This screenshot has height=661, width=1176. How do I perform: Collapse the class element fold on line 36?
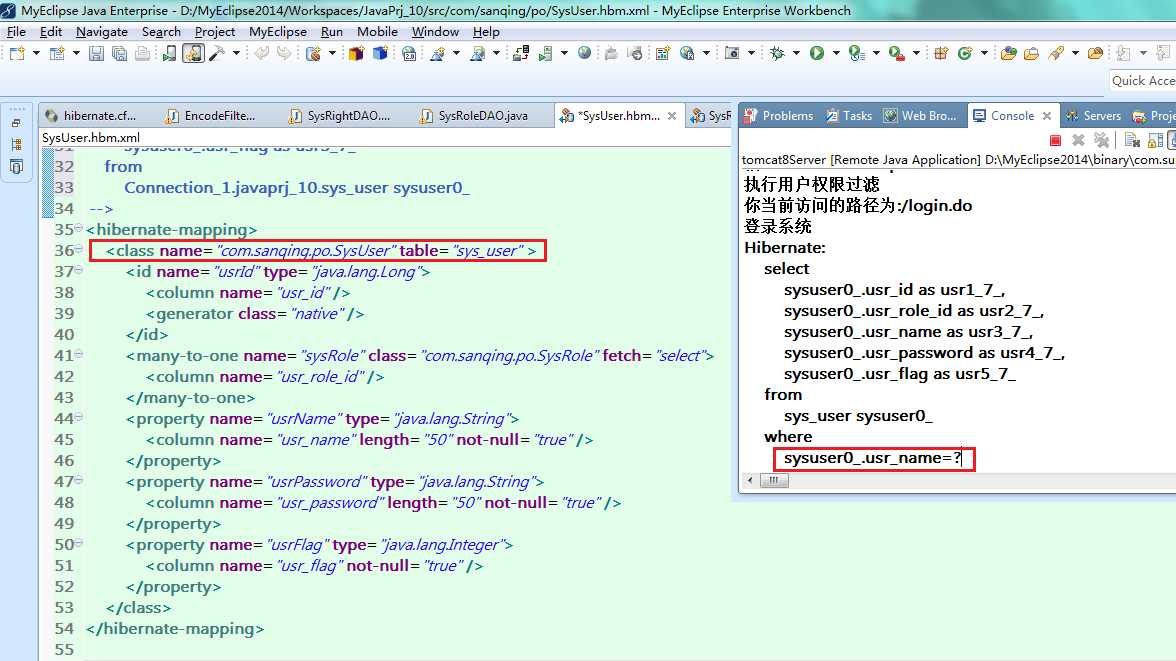78,249
